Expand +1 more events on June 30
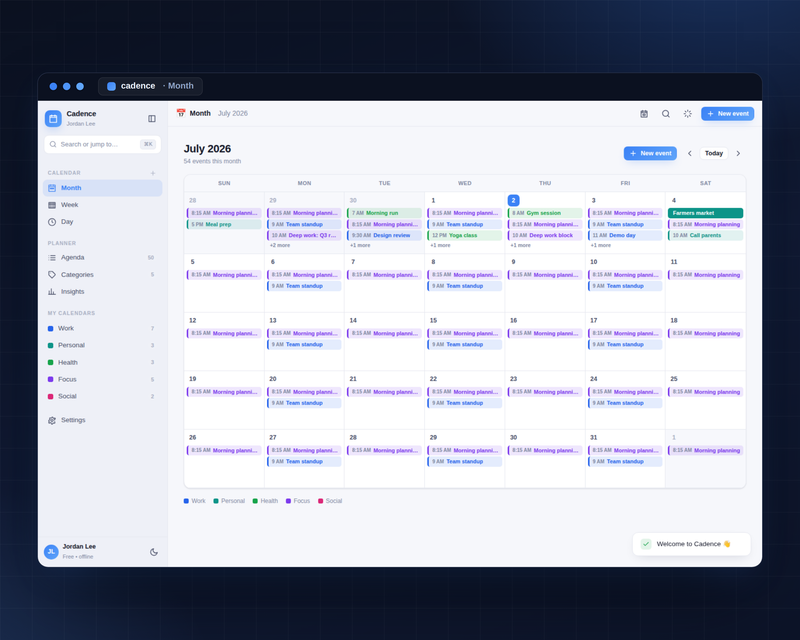Image resolution: width=800 pixels, height=640 pixels. point(360,245)
